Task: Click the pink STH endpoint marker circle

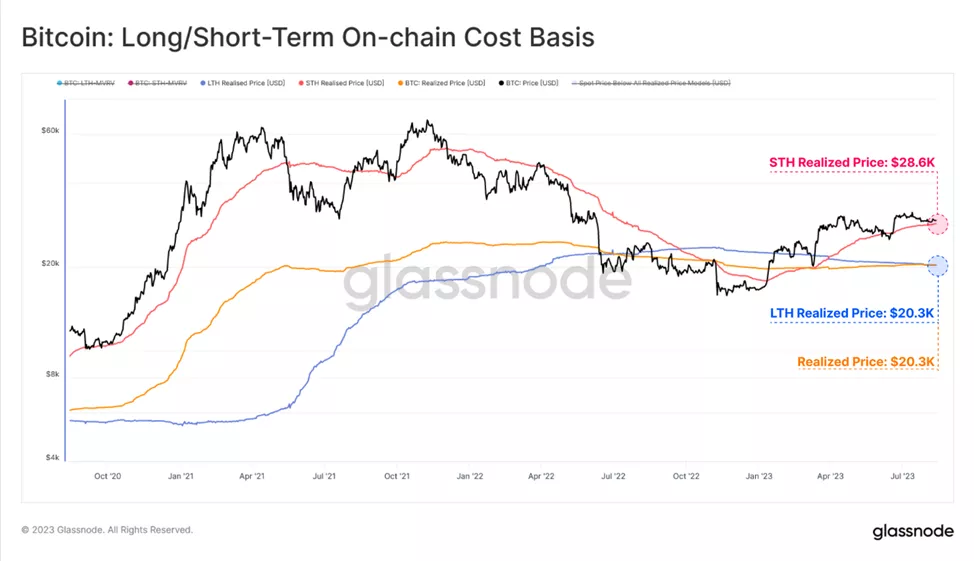Action: (x=938, y=224)
